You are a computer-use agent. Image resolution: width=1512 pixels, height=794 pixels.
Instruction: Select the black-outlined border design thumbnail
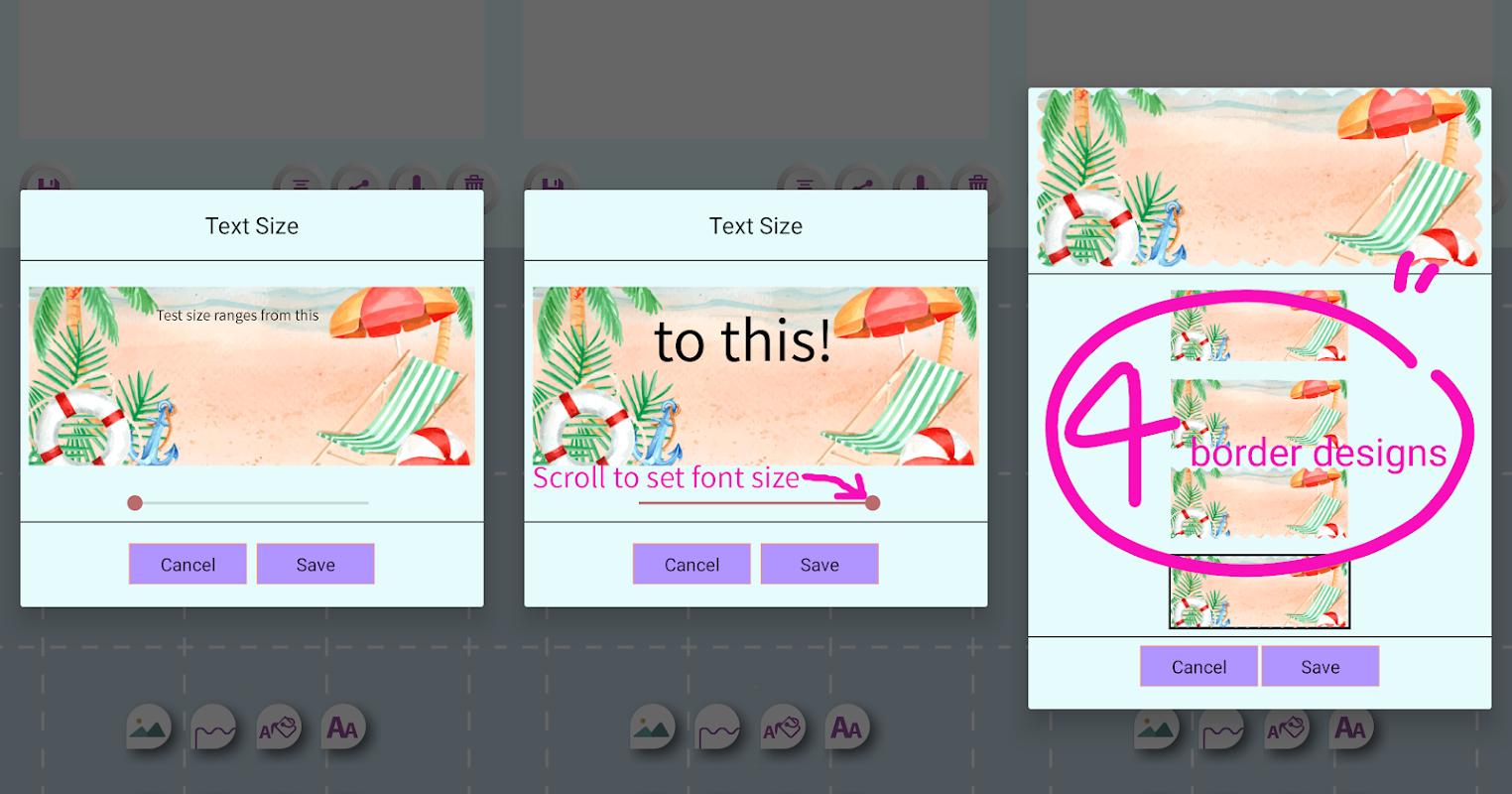1260,593
